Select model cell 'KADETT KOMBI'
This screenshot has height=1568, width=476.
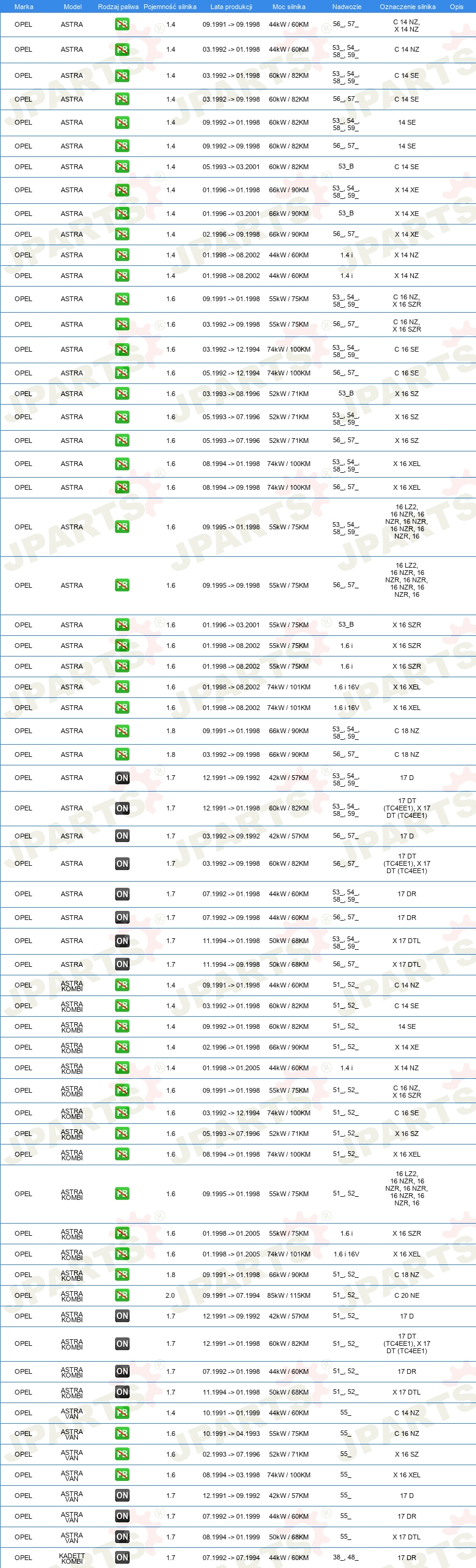point(72,1558)
